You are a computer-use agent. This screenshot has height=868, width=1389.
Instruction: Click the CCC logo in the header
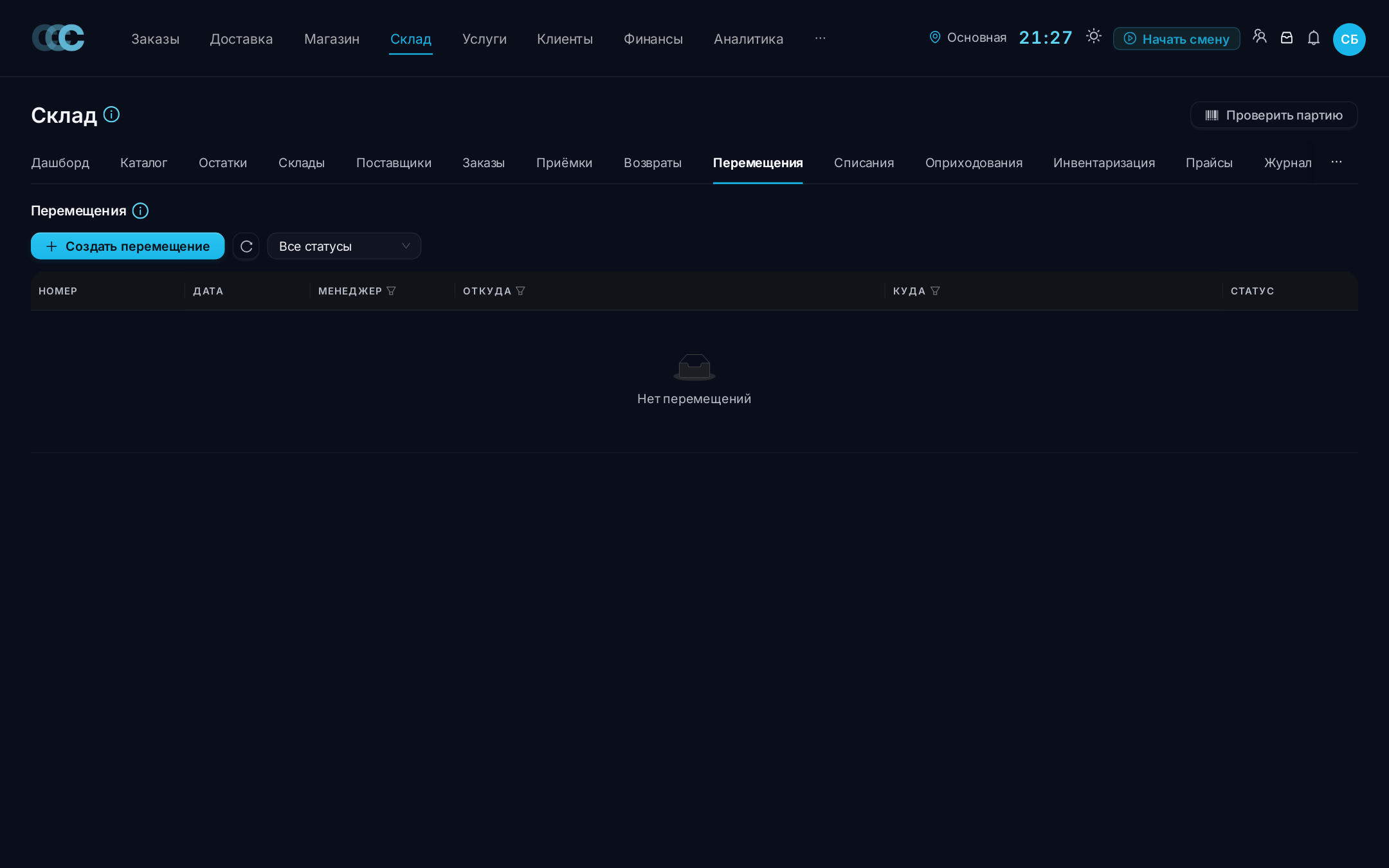(59, 38)
